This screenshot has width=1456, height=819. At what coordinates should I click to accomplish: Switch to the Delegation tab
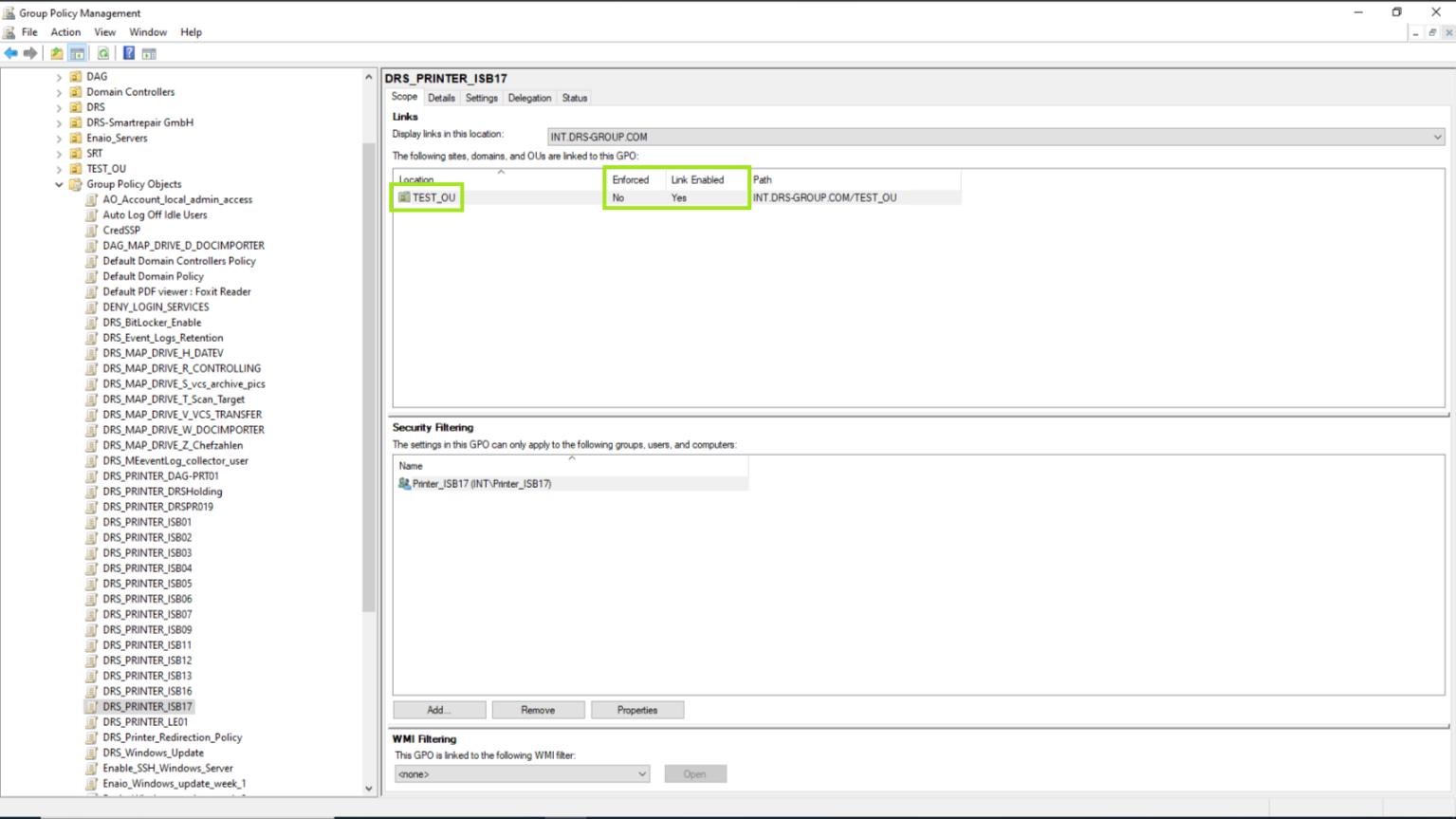click(x=529, y=98)
